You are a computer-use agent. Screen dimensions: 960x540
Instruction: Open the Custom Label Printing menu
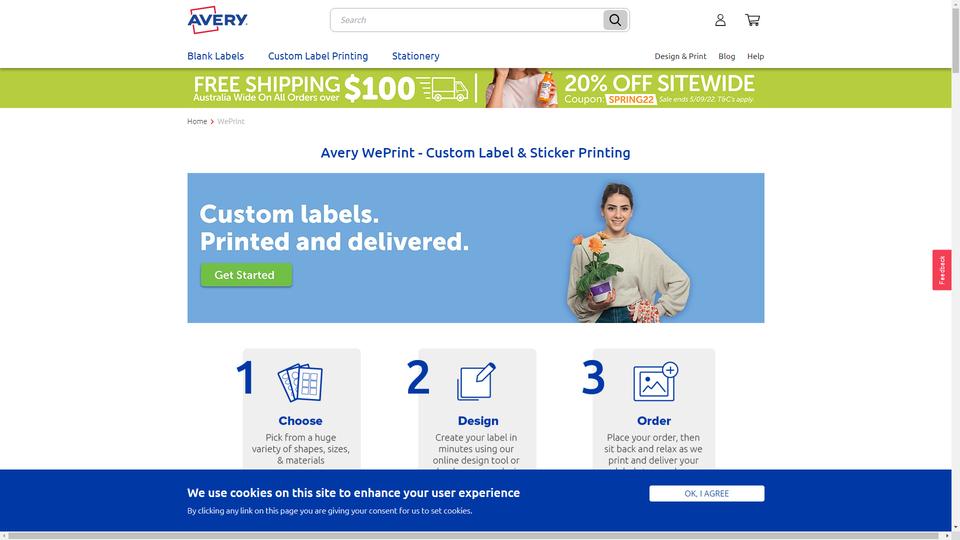click(318, 56)
